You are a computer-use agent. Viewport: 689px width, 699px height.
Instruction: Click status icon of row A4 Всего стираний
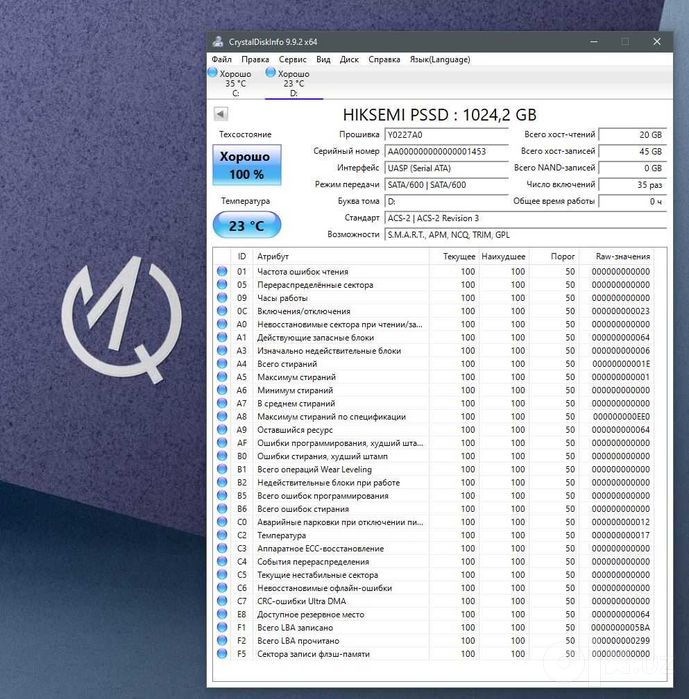click(222, 363)
